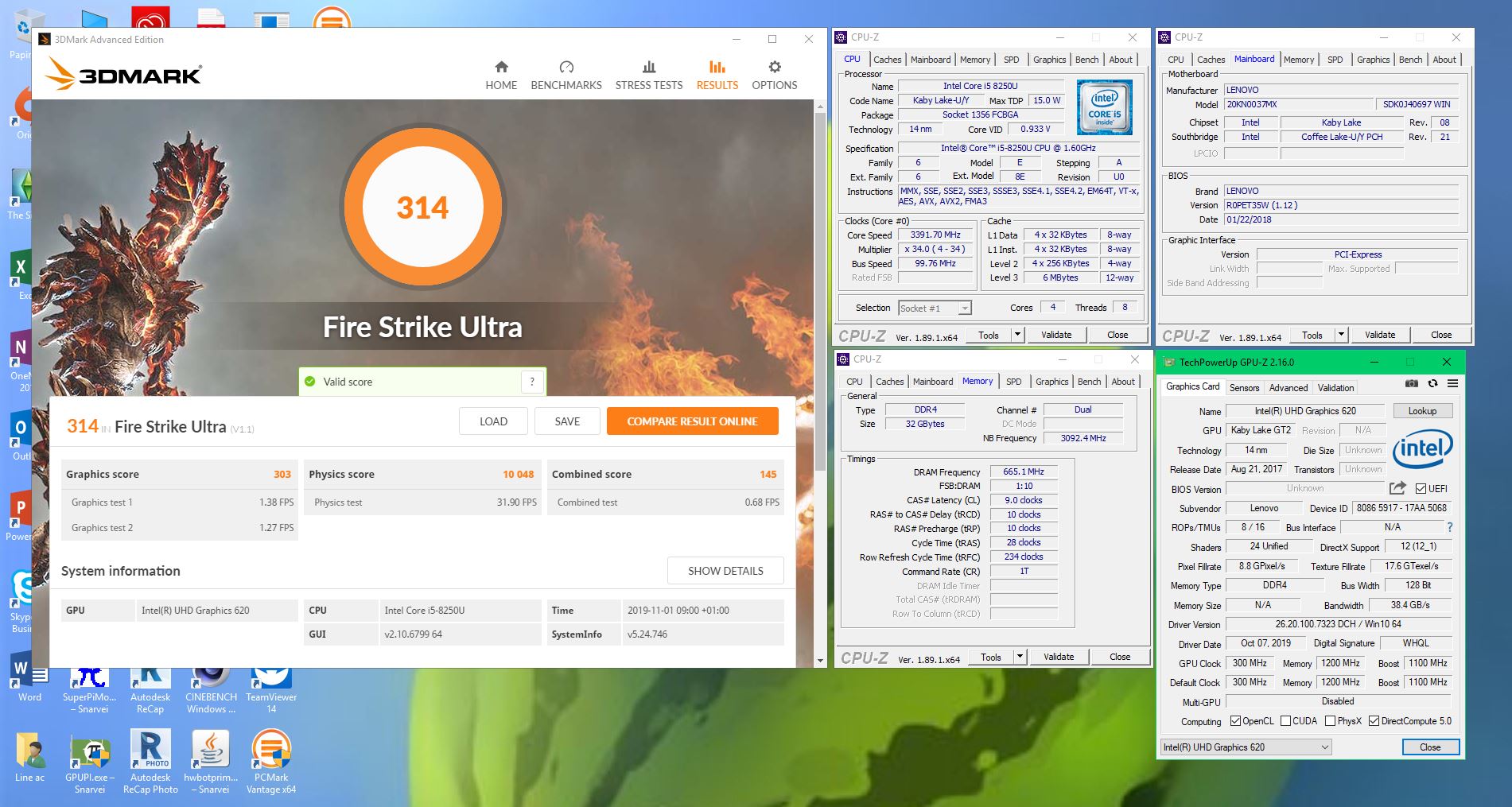Click Close in the CPU-Z mainboard window
The height and width of the screenshot is (807, 1512).
(1441, 335)
